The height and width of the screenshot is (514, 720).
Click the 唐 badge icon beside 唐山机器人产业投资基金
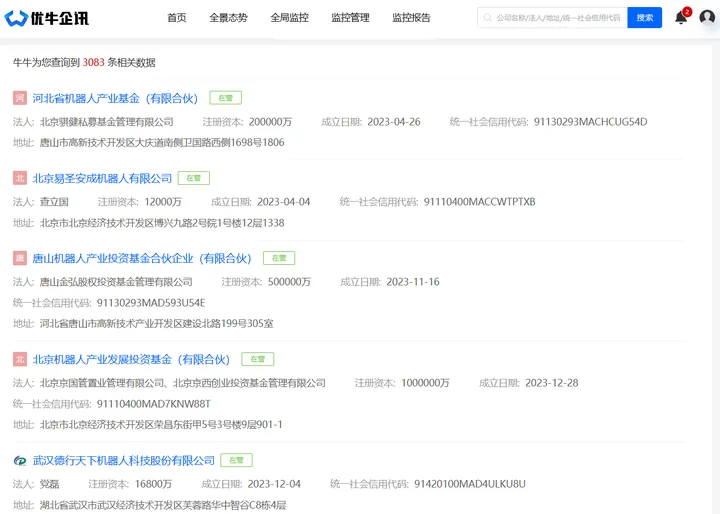pyautogui.click(x=20, y=258)
